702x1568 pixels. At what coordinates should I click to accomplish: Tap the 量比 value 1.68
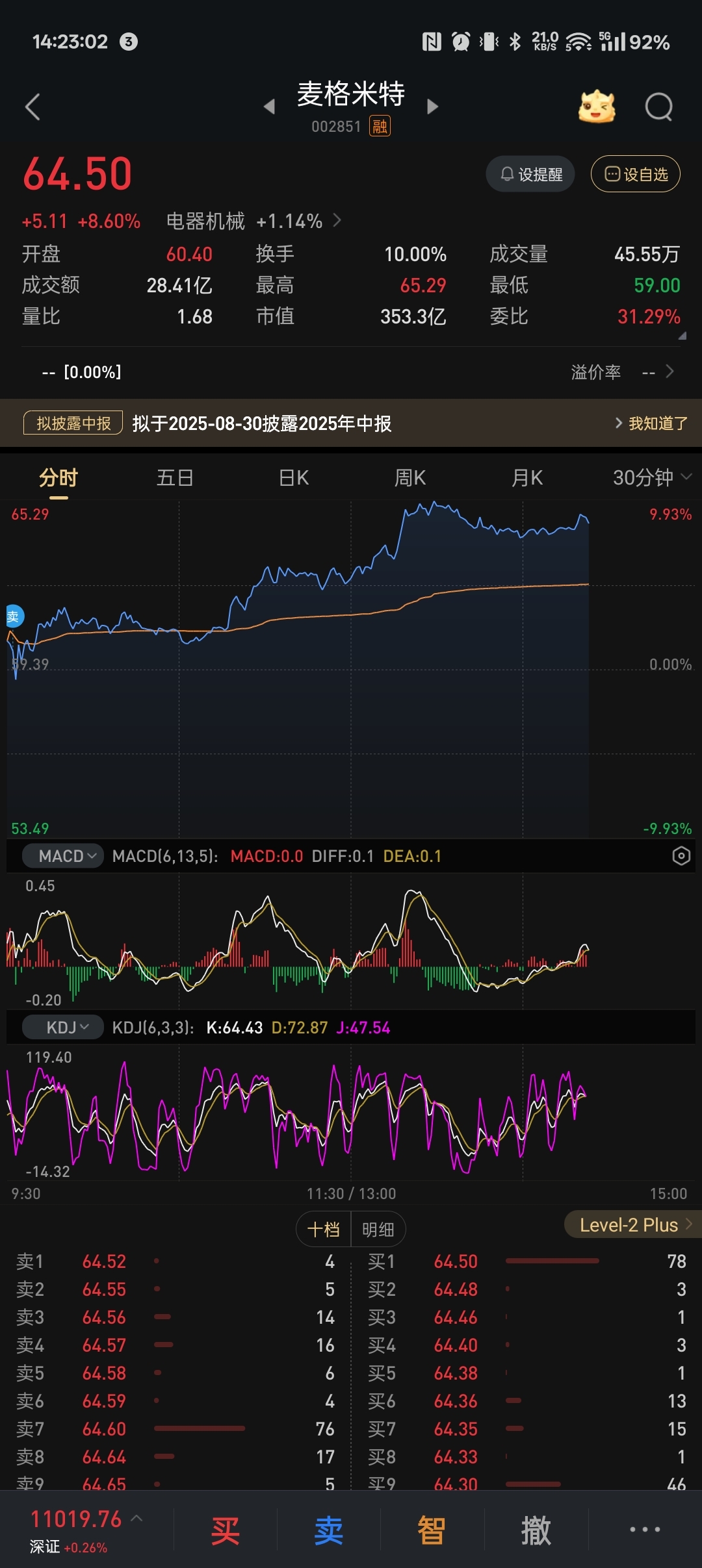[195, 316]
